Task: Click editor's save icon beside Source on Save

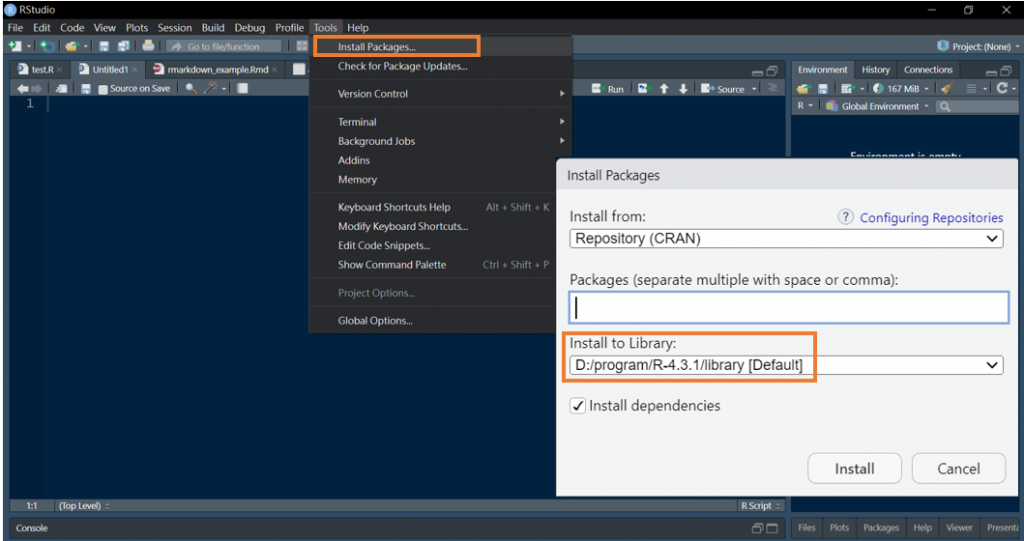Action: pos(86,89)
